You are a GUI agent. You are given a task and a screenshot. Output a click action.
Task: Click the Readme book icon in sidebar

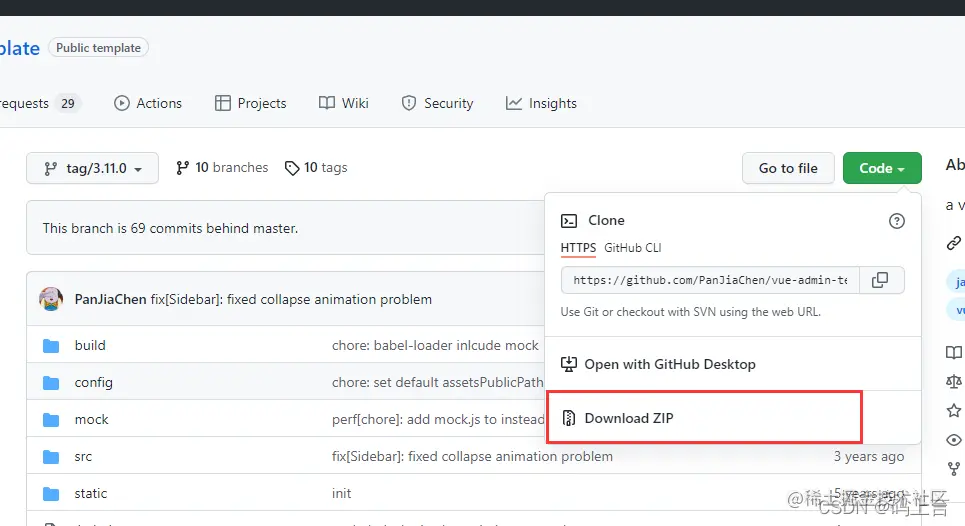click(954, 353)
